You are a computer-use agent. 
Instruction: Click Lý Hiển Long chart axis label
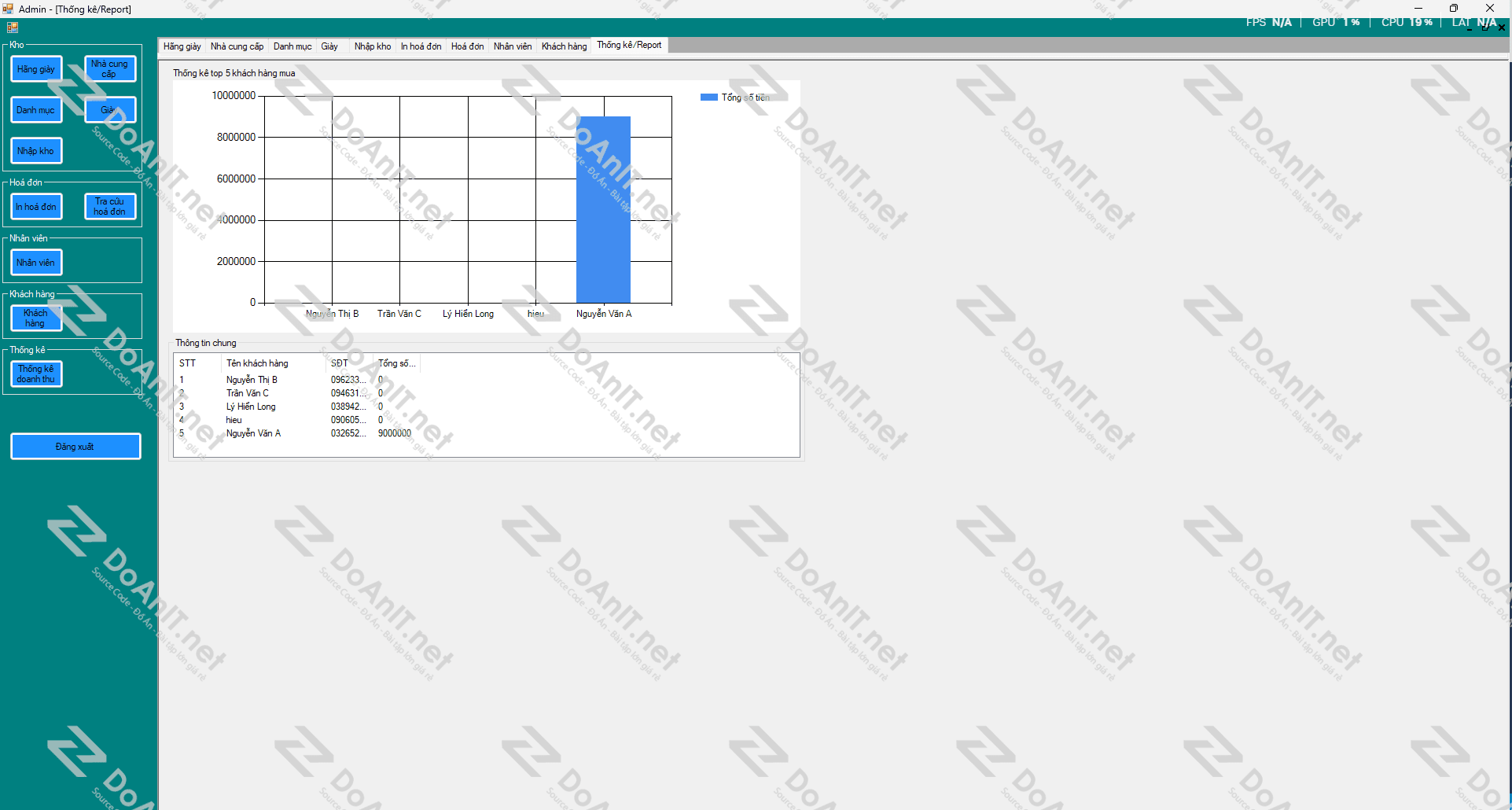pos(468,314)
